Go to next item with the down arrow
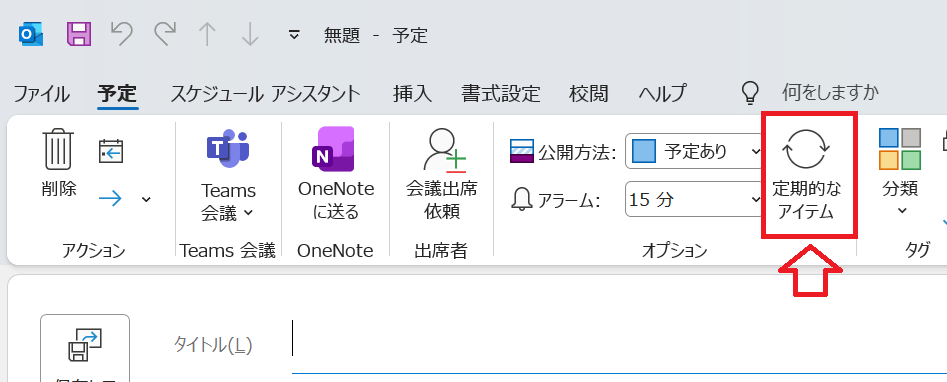 tap(249, 34)
